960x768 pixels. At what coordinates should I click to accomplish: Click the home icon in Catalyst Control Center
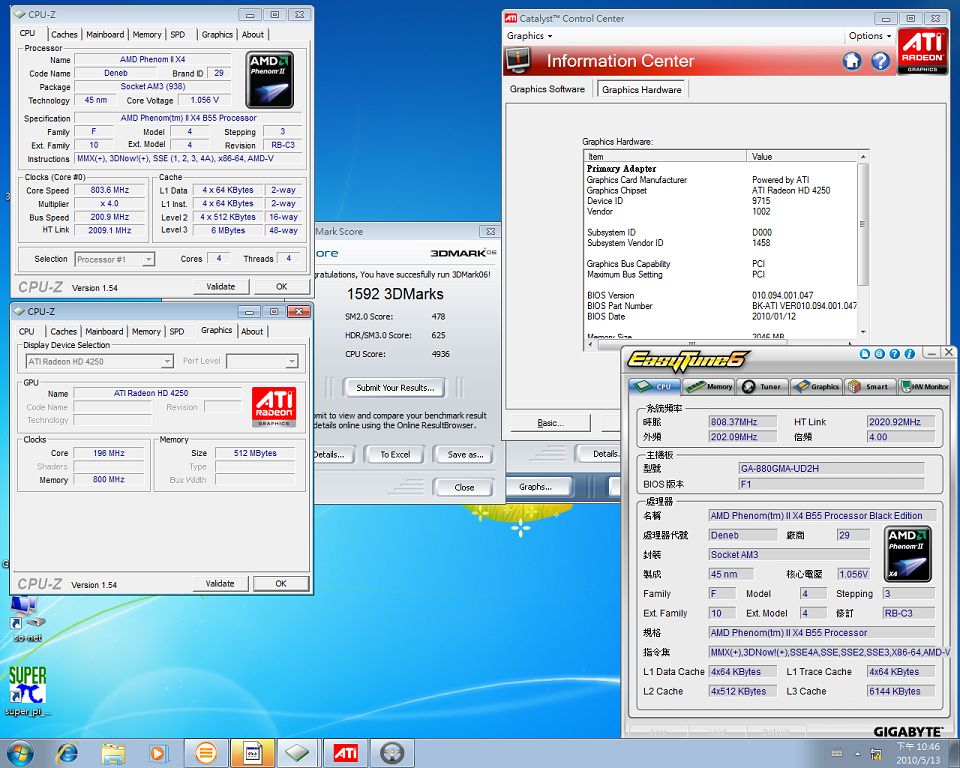tap(852, 61)
